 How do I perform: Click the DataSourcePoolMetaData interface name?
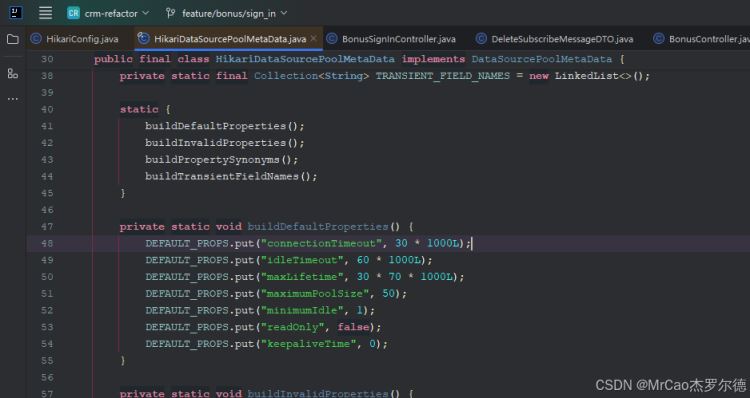(541, 59)
